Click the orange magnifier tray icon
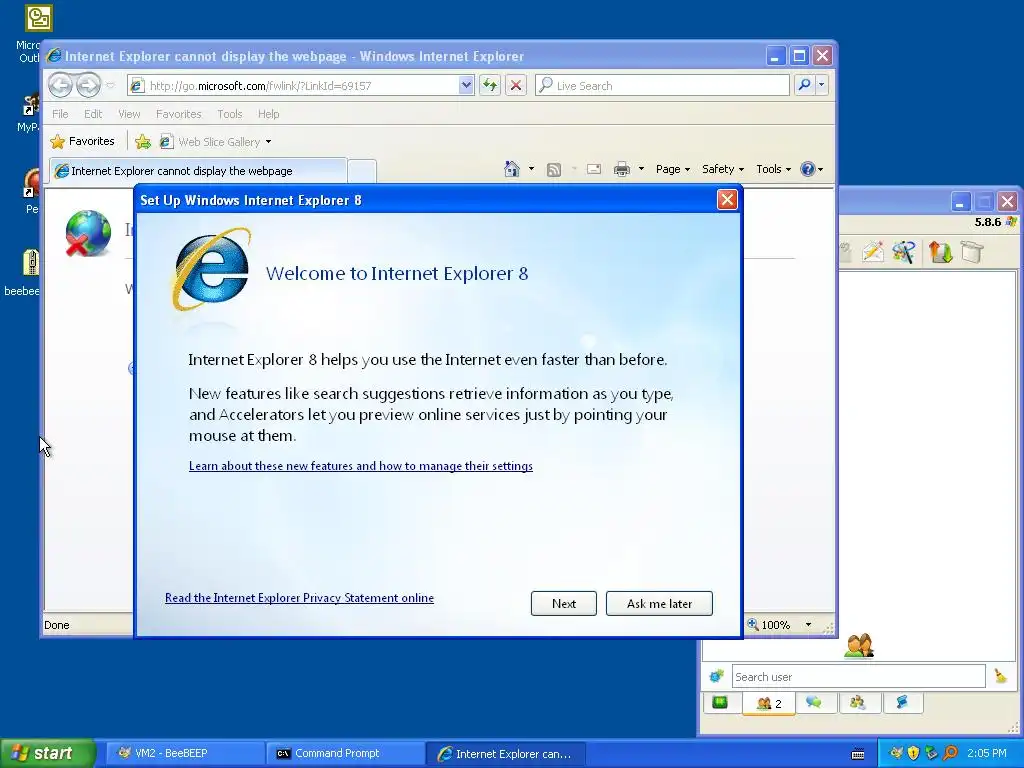 (x=950, y=753)
